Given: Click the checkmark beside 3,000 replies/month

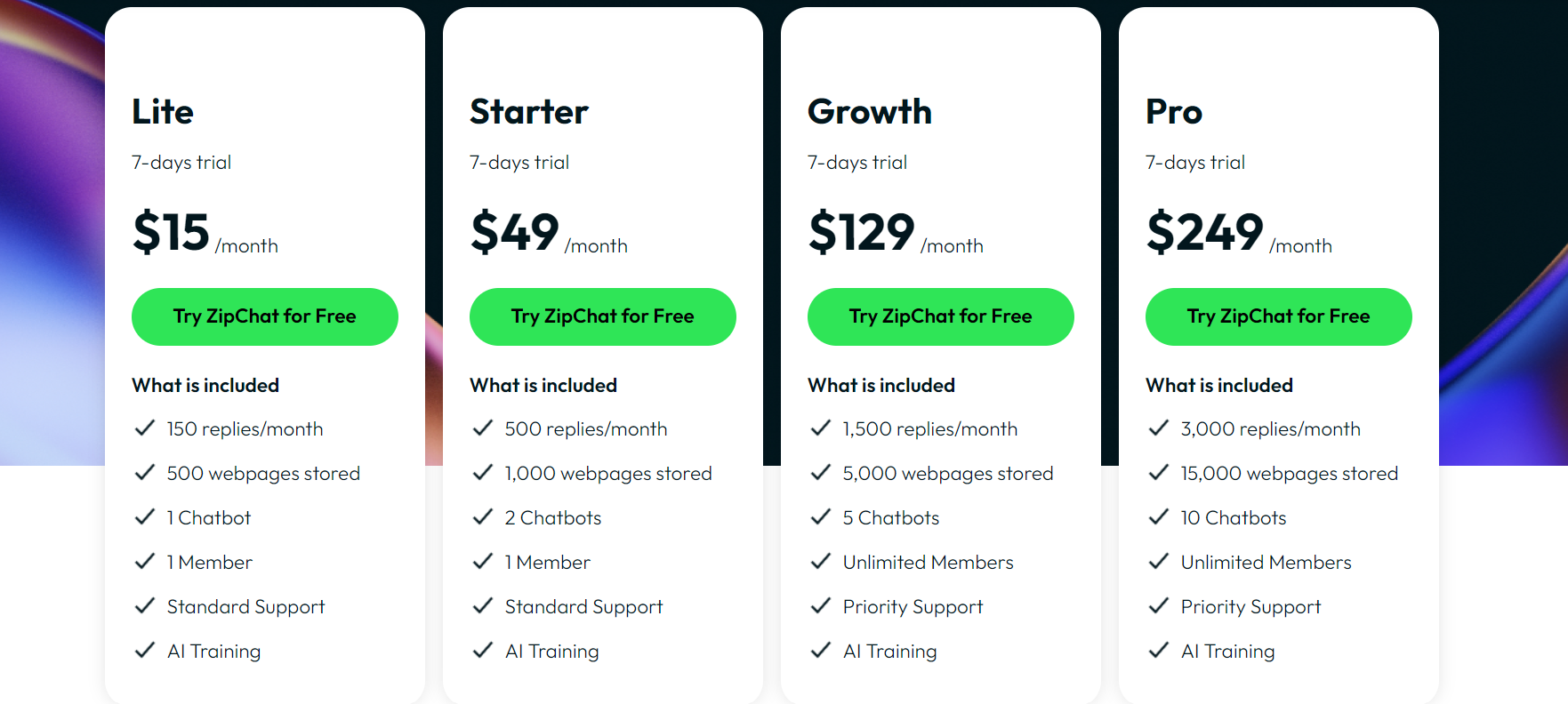Looking at the screenshot, I should (x=1159, y=428).
